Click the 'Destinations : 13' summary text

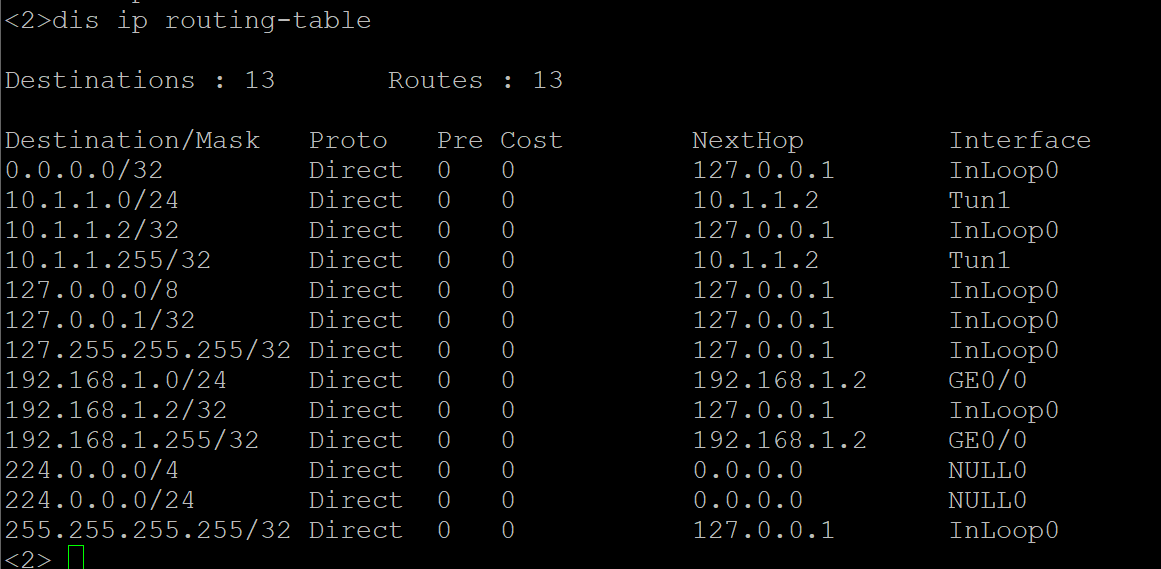[x=139, y=80]
